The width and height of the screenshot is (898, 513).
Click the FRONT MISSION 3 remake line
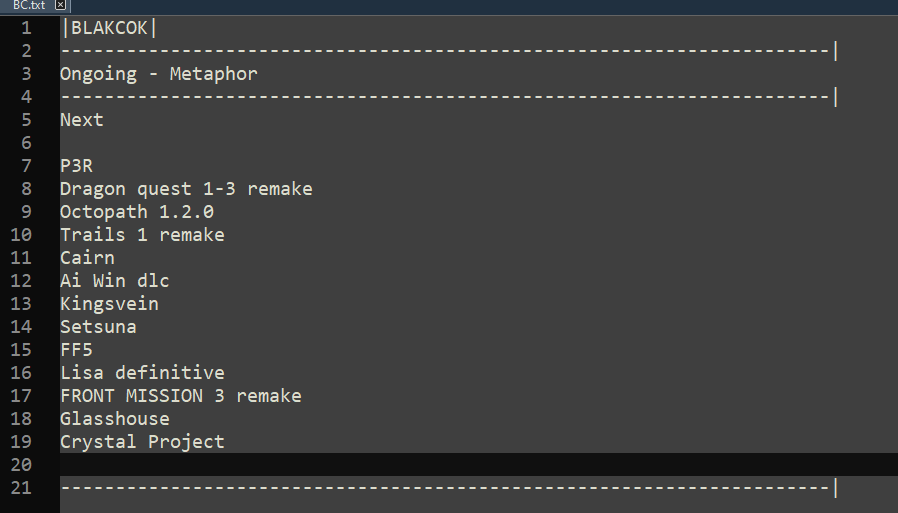click(181, 396)
